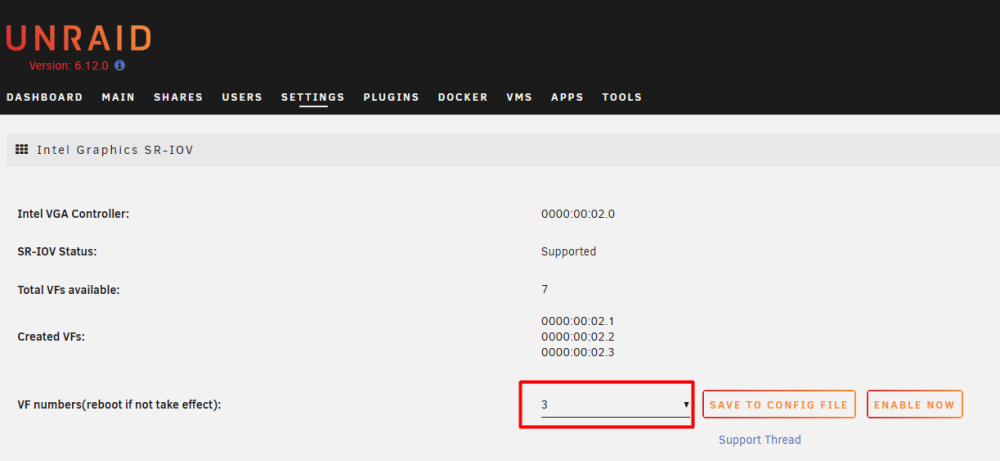
Task: Click the Version: 6.12.0 text
Action: coord(70,66)
